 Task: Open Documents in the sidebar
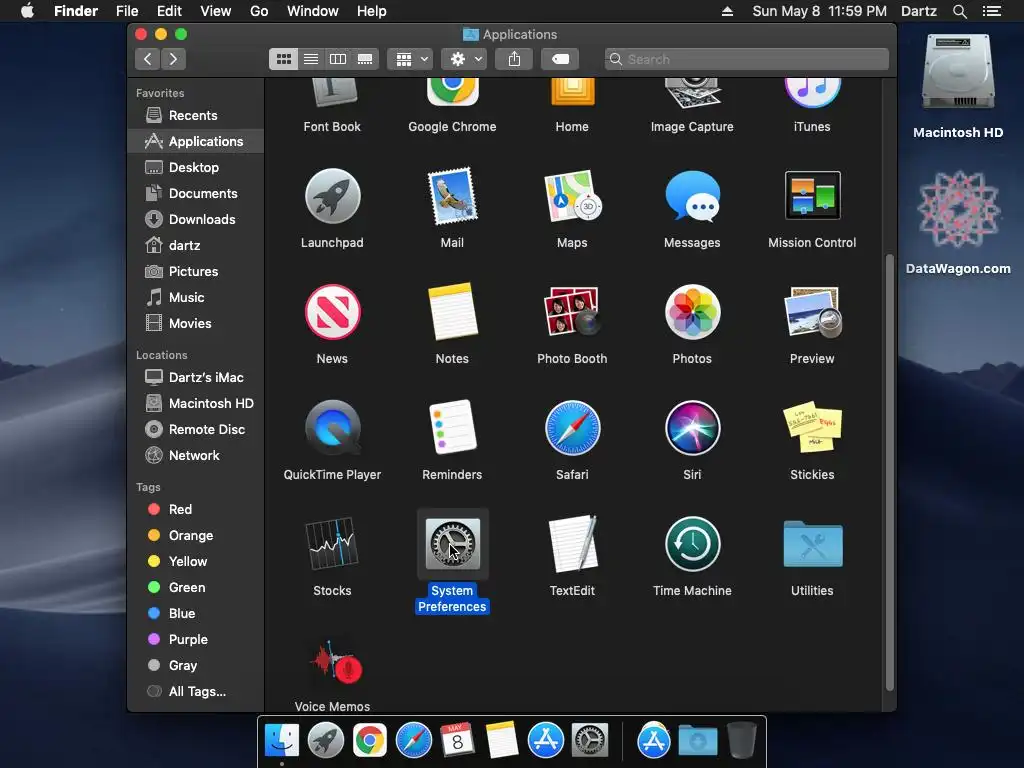pos(196,193)
